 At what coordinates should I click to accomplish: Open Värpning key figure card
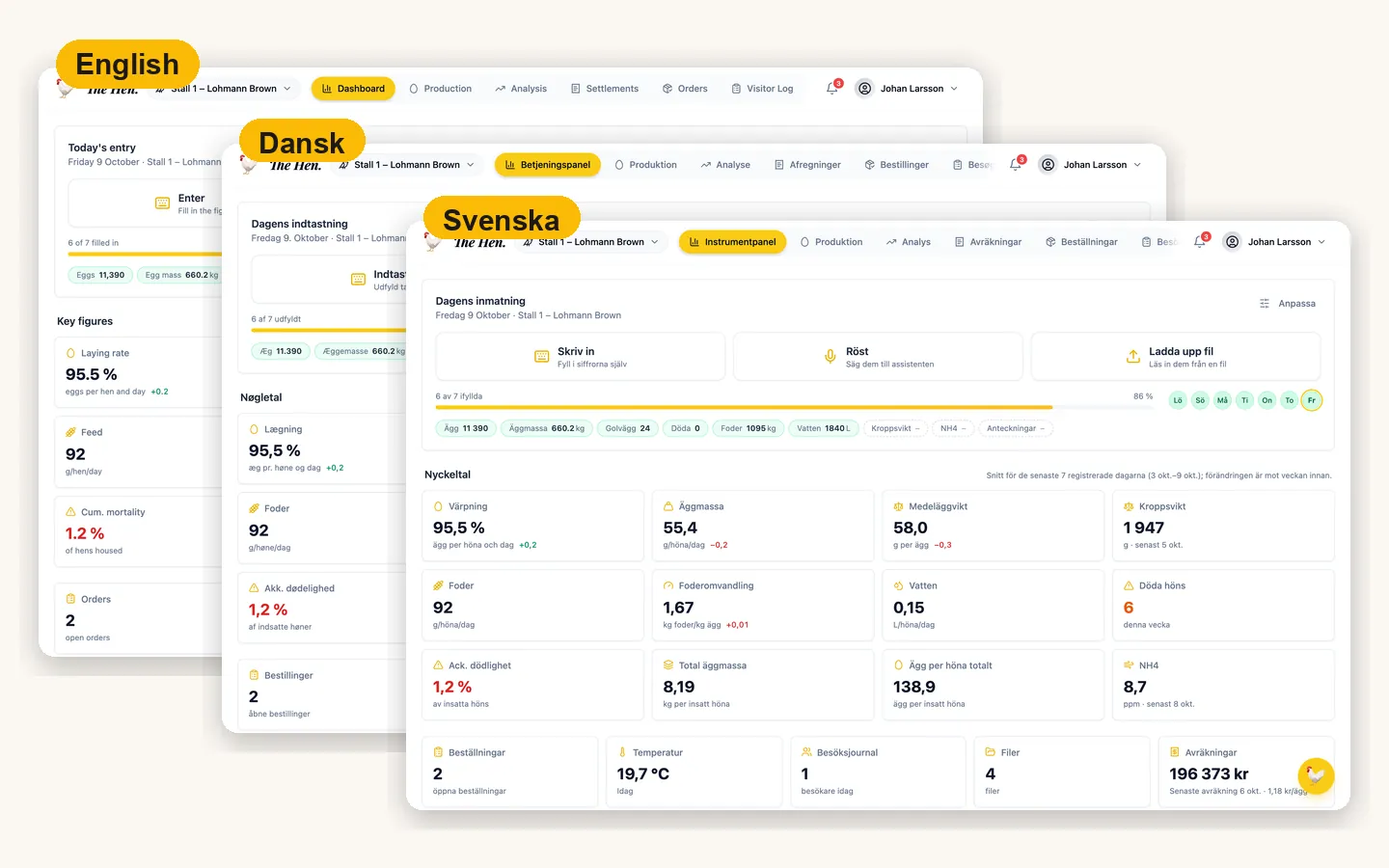(532, 526)
